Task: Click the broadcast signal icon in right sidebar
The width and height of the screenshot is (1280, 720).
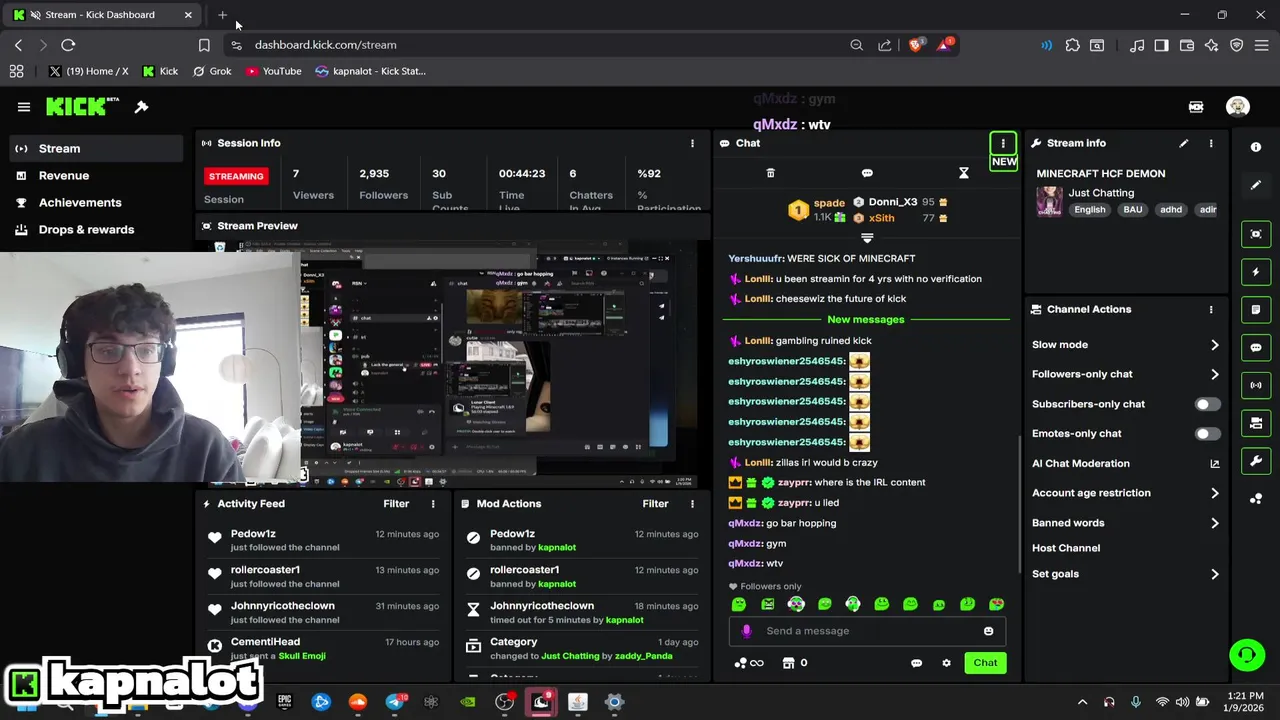Action: click(1256, 385)
